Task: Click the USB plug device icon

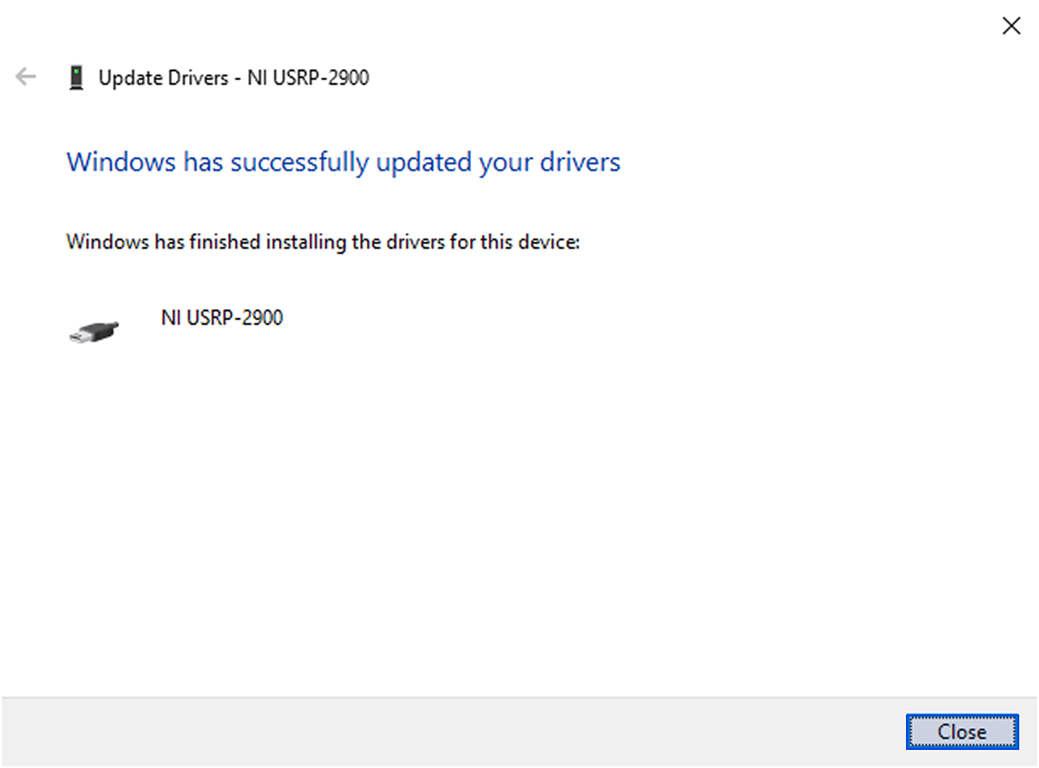Action: (x=94, y=332)
